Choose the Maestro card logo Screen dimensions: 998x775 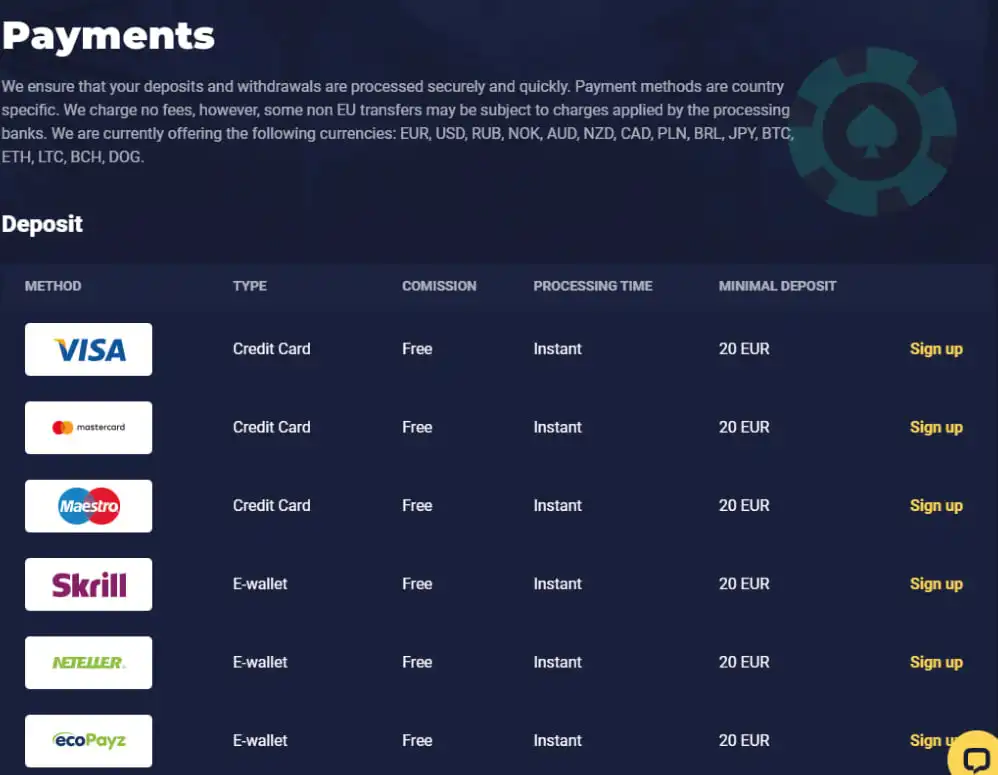coord(88,506)
